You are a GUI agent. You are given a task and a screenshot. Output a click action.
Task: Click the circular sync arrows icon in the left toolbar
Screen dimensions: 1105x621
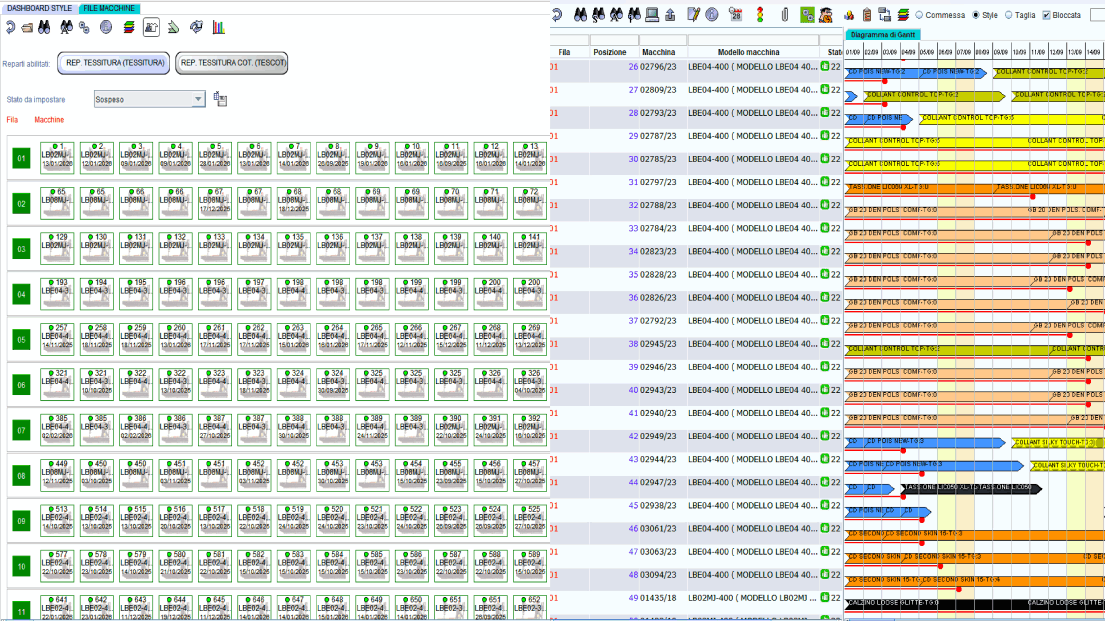pyautogui.click(x=196, y=27)
